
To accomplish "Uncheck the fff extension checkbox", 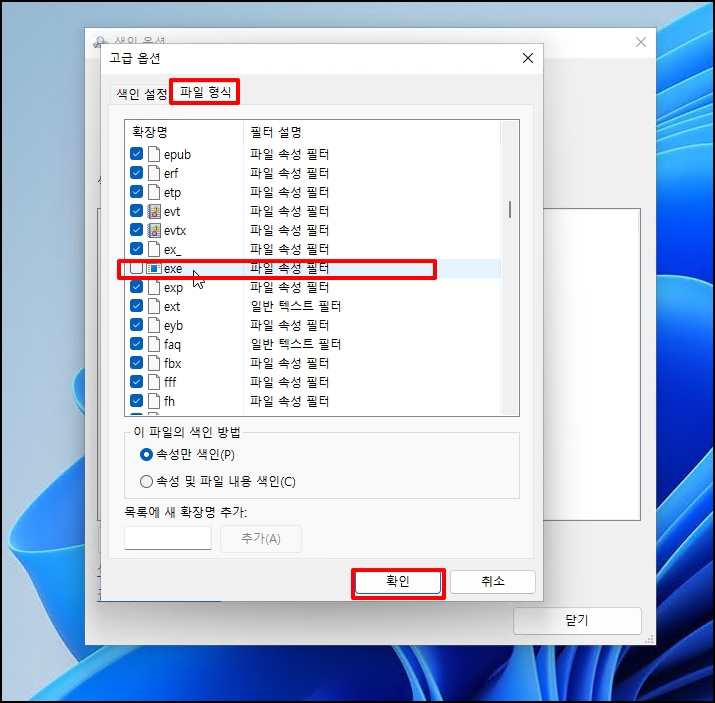I will 136,382.
